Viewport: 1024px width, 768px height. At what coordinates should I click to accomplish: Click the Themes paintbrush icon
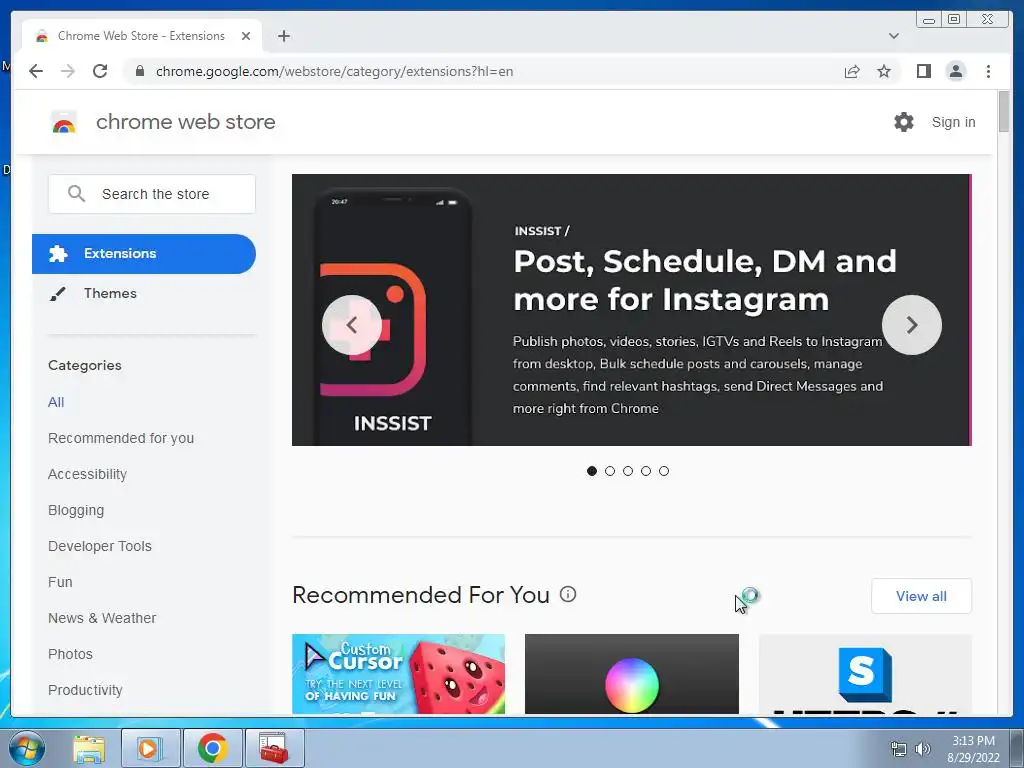[57, 294]
